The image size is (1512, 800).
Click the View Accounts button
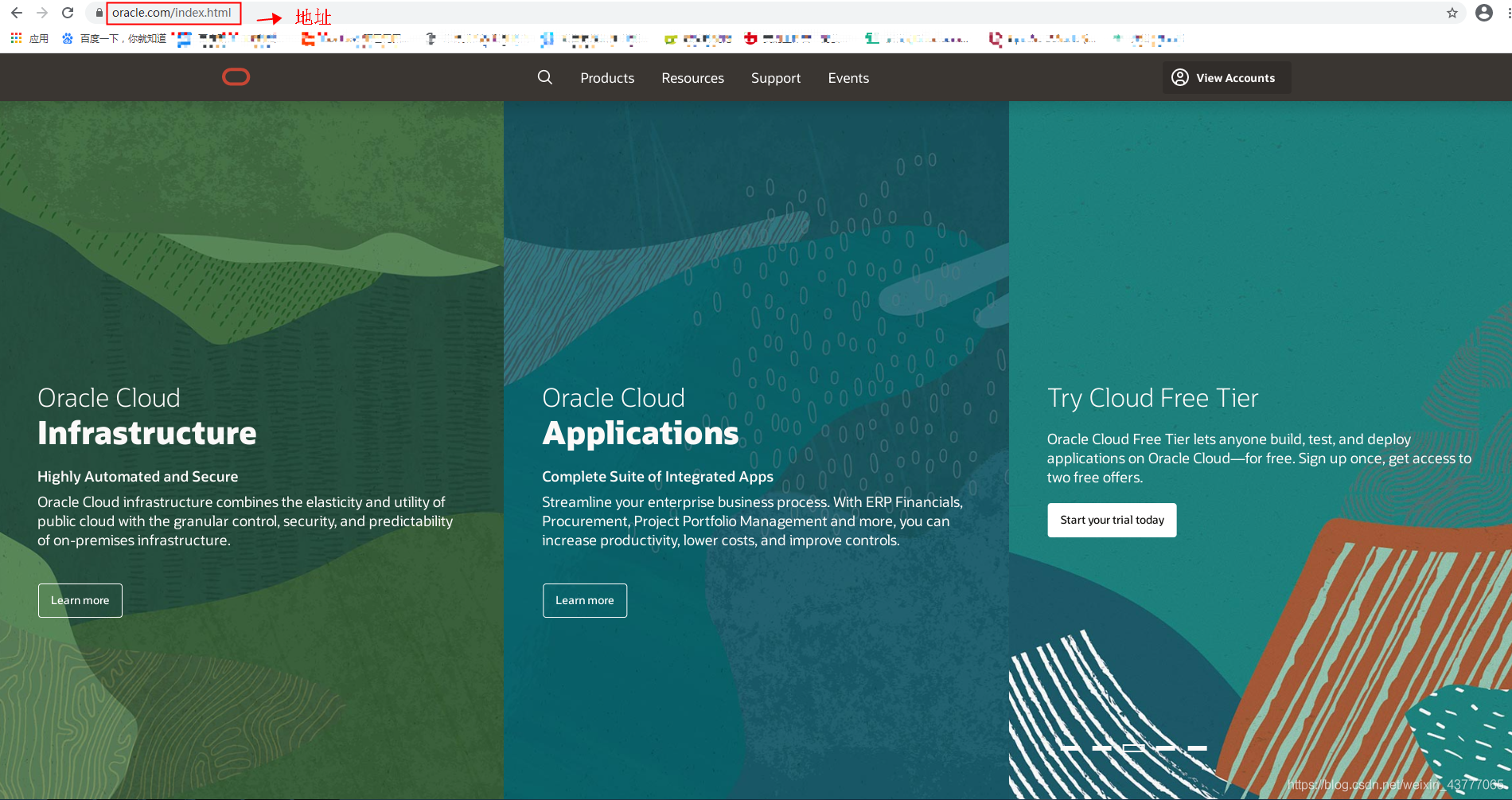1226,77
